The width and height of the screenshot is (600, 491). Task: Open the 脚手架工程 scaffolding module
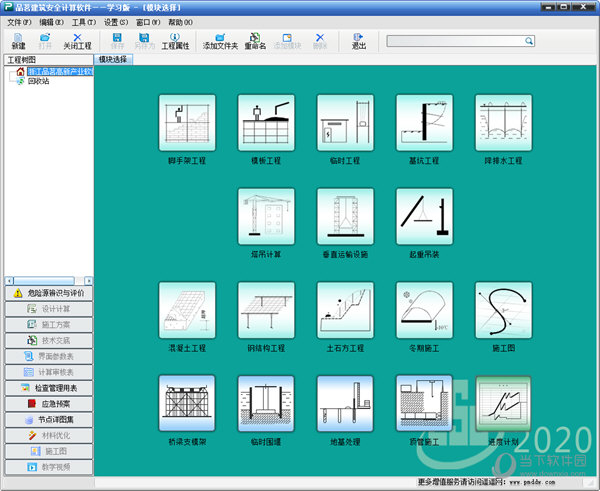(x=187, y=123)
